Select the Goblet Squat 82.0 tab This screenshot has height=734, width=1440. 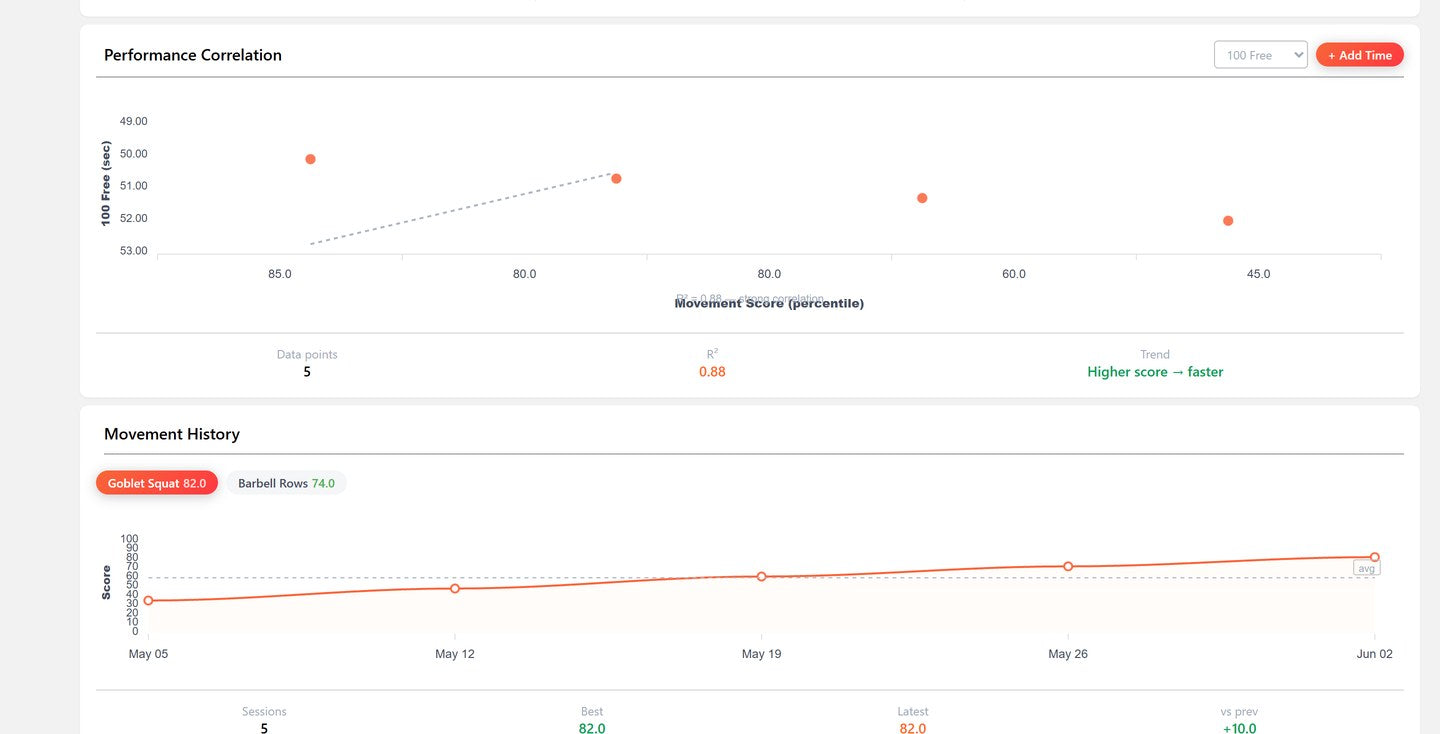157,483
